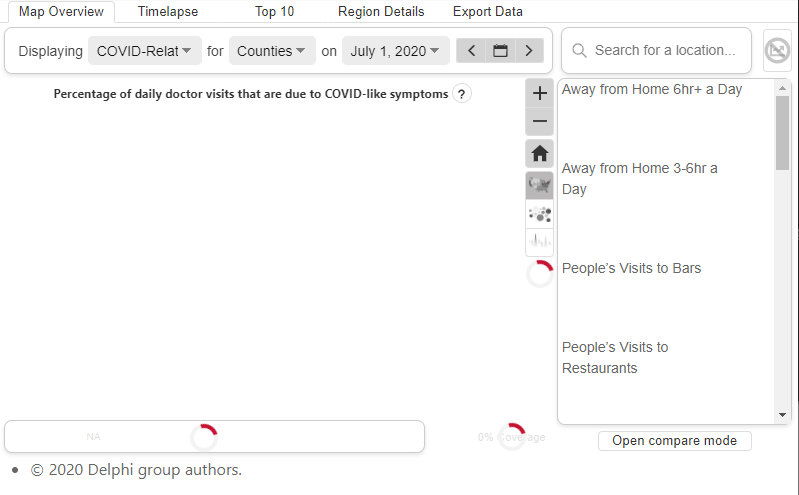
Task: Open the Region Details tab
Action: tap(381, 11)
